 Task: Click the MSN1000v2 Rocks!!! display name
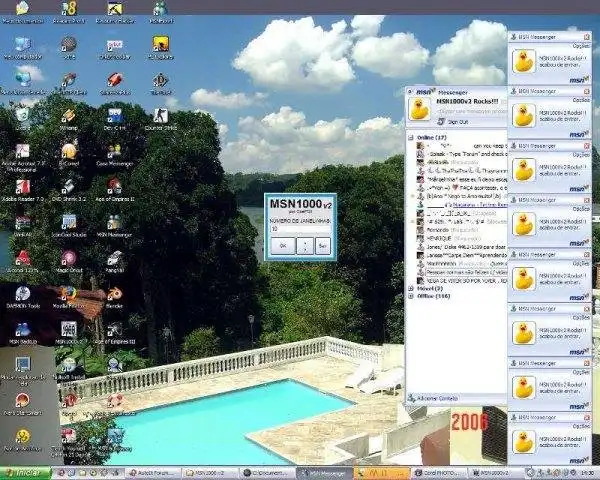[467, 101]
